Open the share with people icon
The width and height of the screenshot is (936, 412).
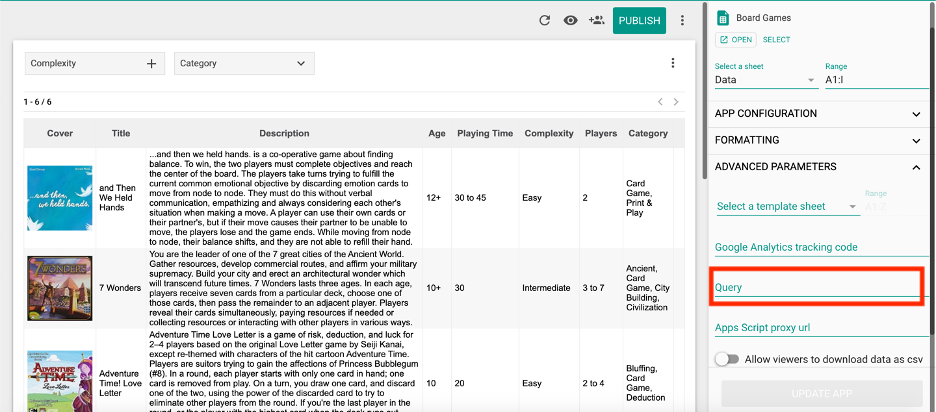point(596,20)
